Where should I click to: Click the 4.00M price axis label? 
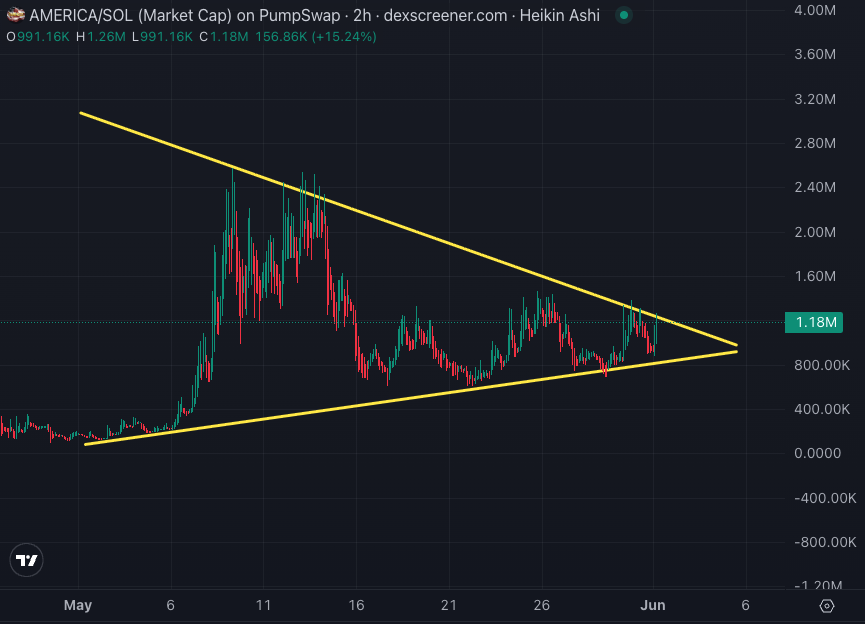815,10
